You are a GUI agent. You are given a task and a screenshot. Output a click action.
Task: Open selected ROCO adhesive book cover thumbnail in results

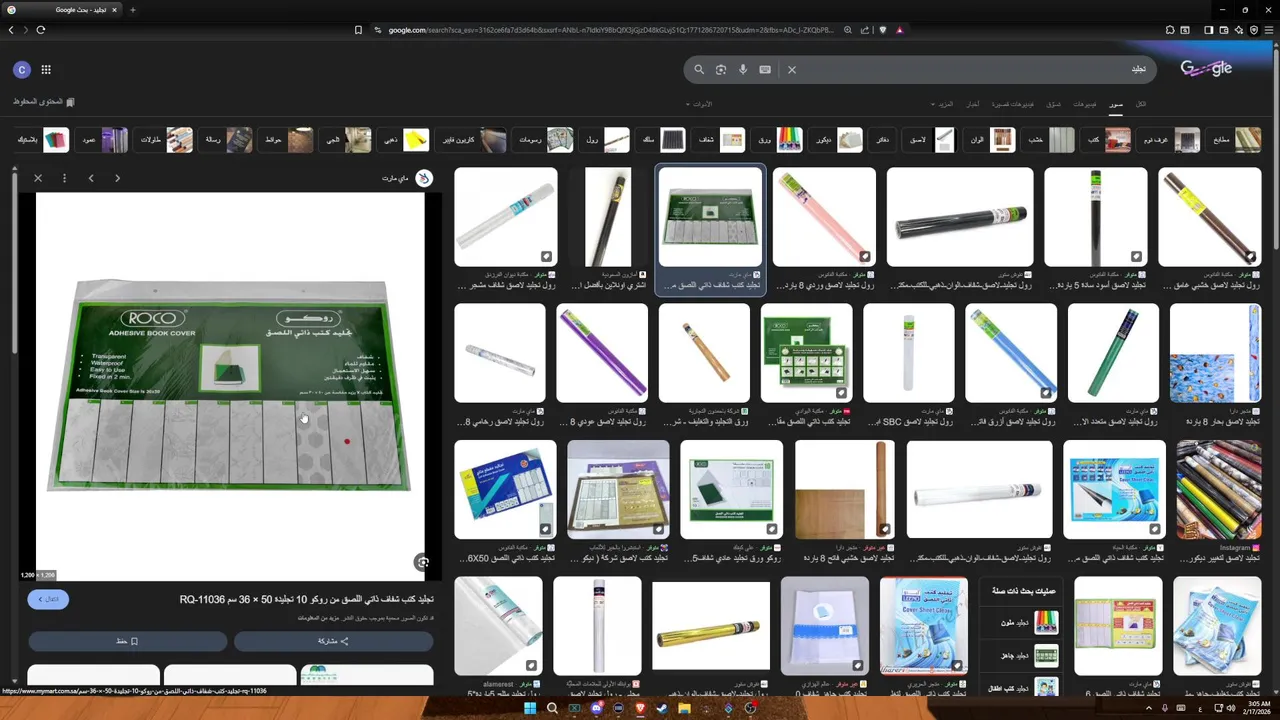click(710, 217)
